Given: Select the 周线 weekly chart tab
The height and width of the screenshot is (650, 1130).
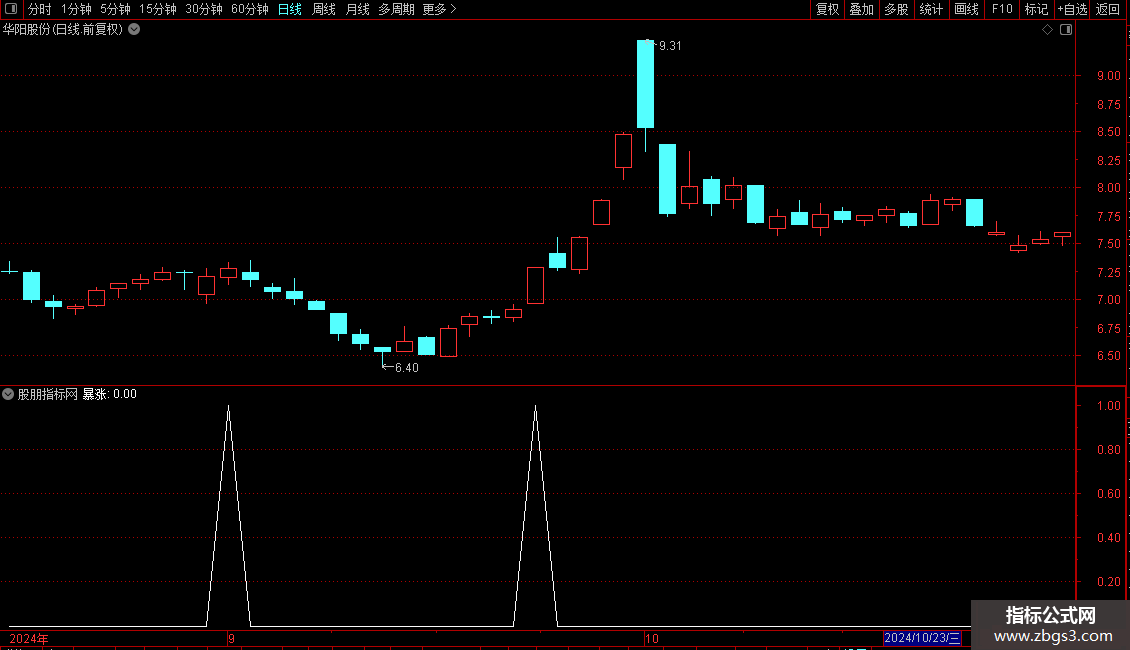Looking at the screenshot, I should [324, 9].
